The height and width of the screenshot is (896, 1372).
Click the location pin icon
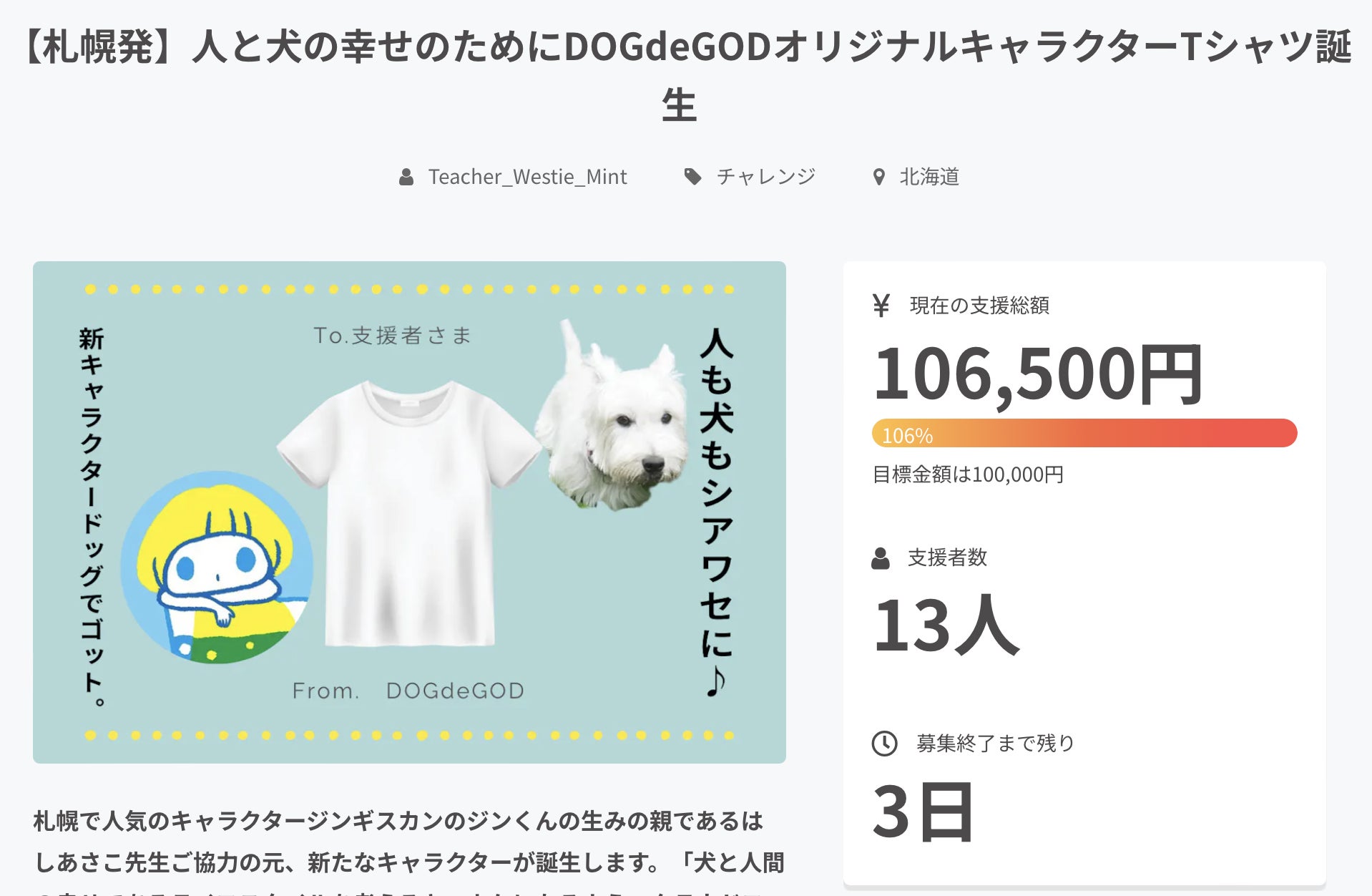click(879, 177)
